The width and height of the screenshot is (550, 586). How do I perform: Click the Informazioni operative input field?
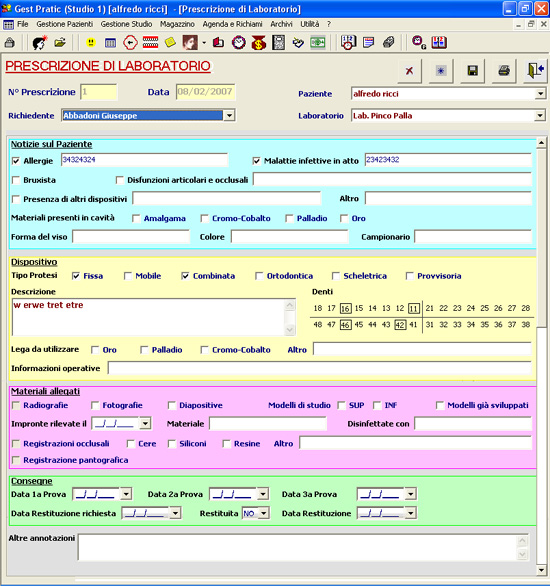click(x=319, y=368)
